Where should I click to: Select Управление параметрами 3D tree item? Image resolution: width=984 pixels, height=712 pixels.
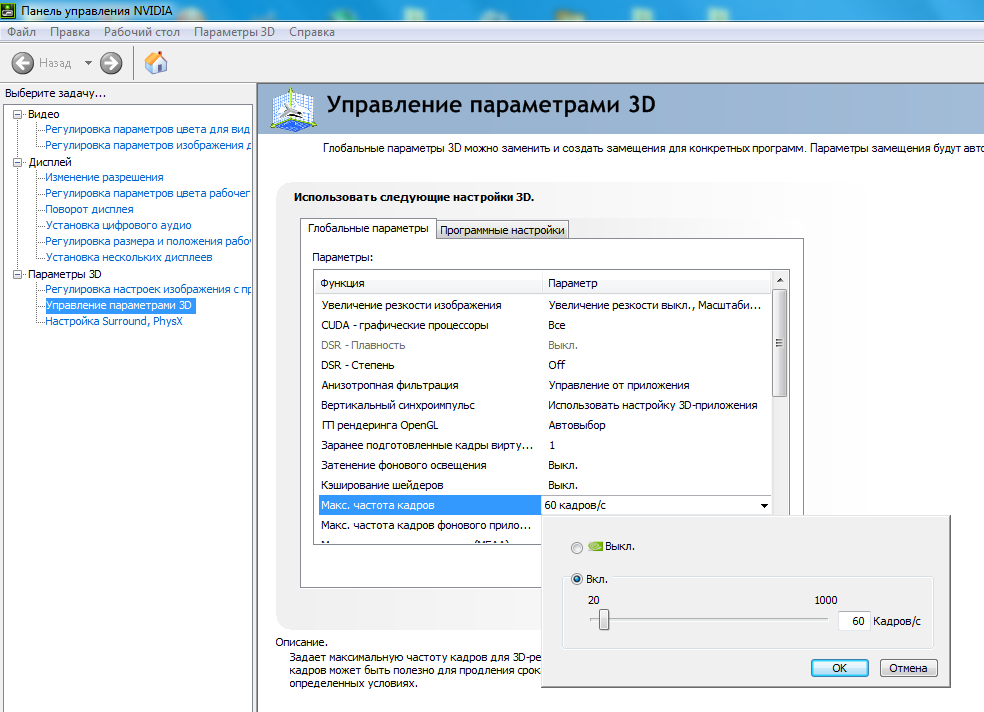(x=120, y=306)
